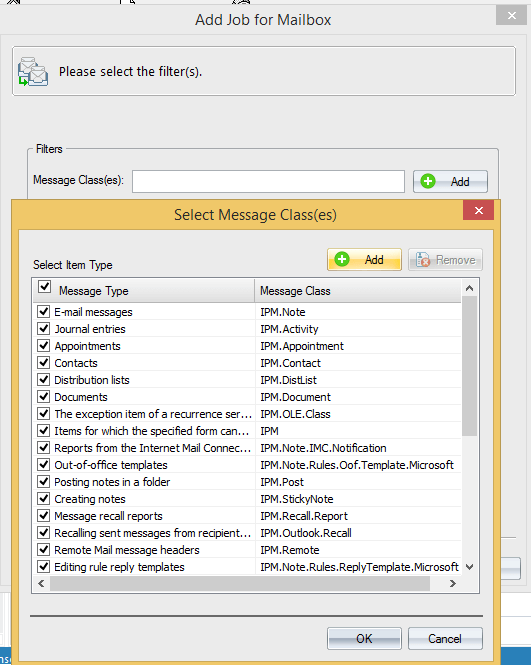Confirm with the OK button
The height and width of the screenshot is (665, 531).
coord(364,639)
